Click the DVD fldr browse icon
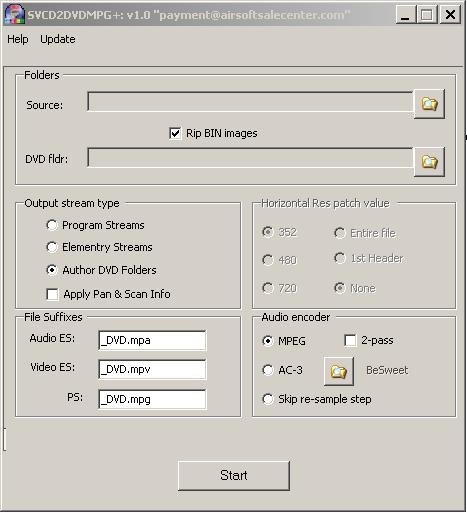This screenshot has width=467, height=513. click(429, 162)
